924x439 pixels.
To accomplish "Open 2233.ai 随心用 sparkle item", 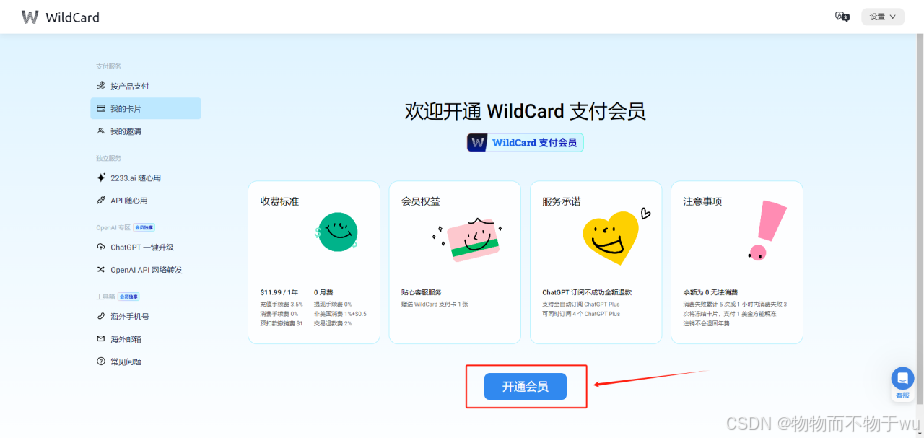I will click(101, 177).
